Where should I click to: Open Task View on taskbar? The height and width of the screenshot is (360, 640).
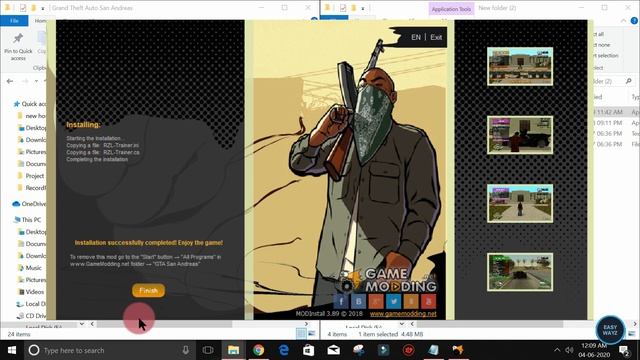point(208,350)
